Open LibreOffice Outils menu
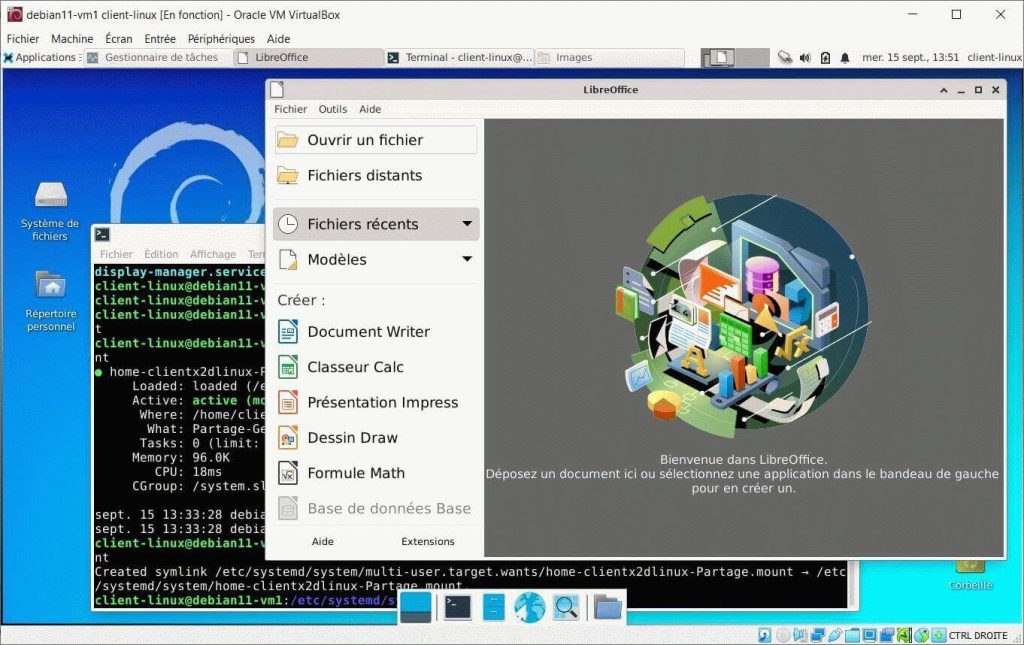1024x645 pixels. click(332, 109)
